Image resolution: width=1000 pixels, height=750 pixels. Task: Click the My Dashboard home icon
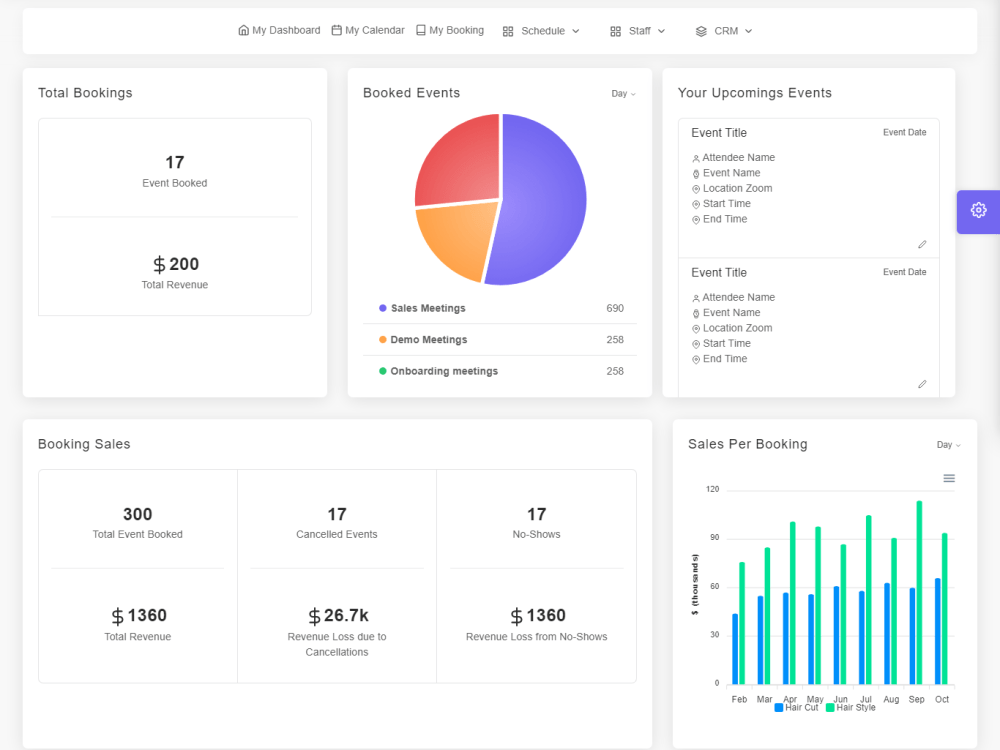click(244, 30)
